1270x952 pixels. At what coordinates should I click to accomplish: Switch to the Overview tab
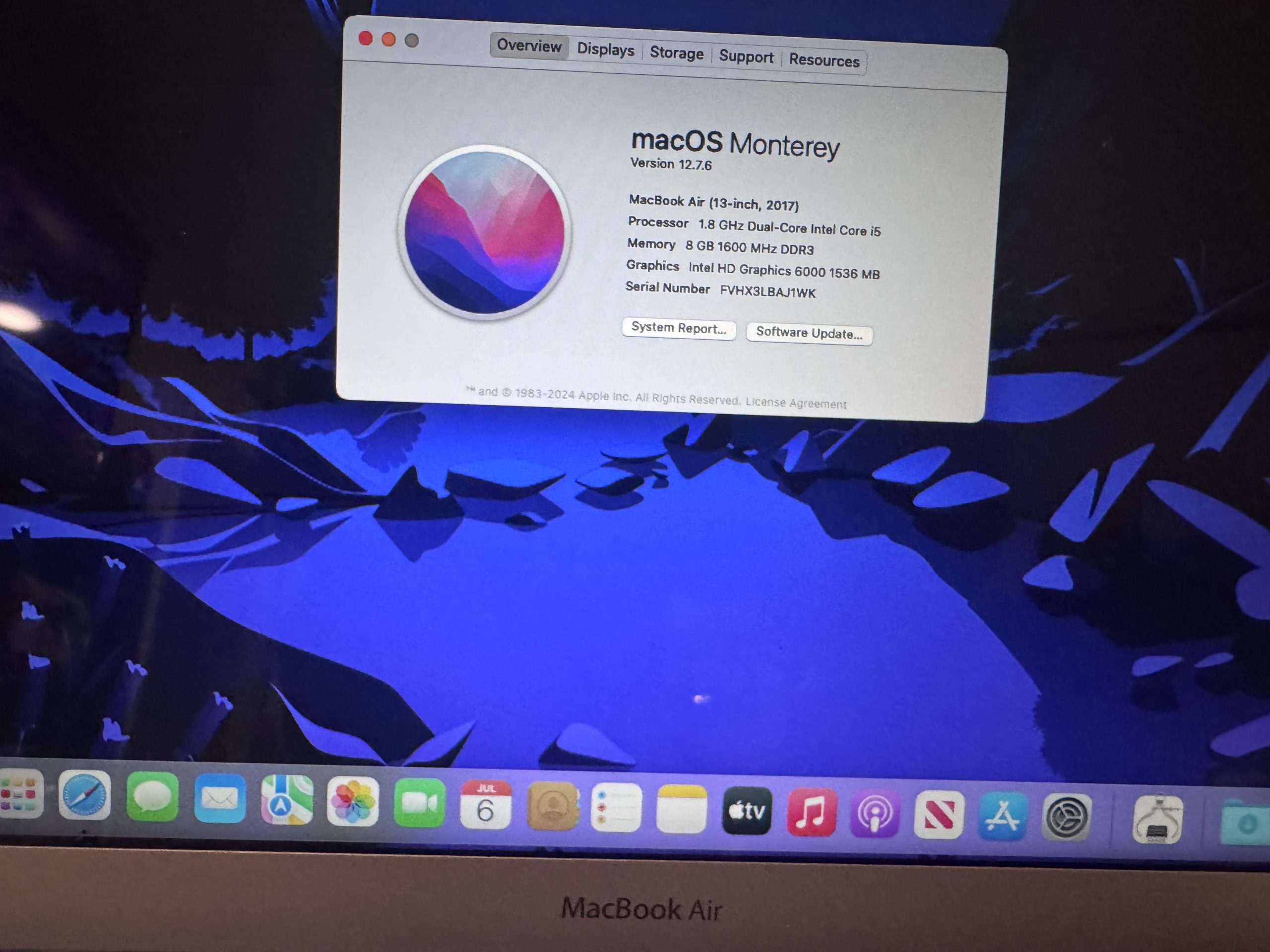[529, 45]
